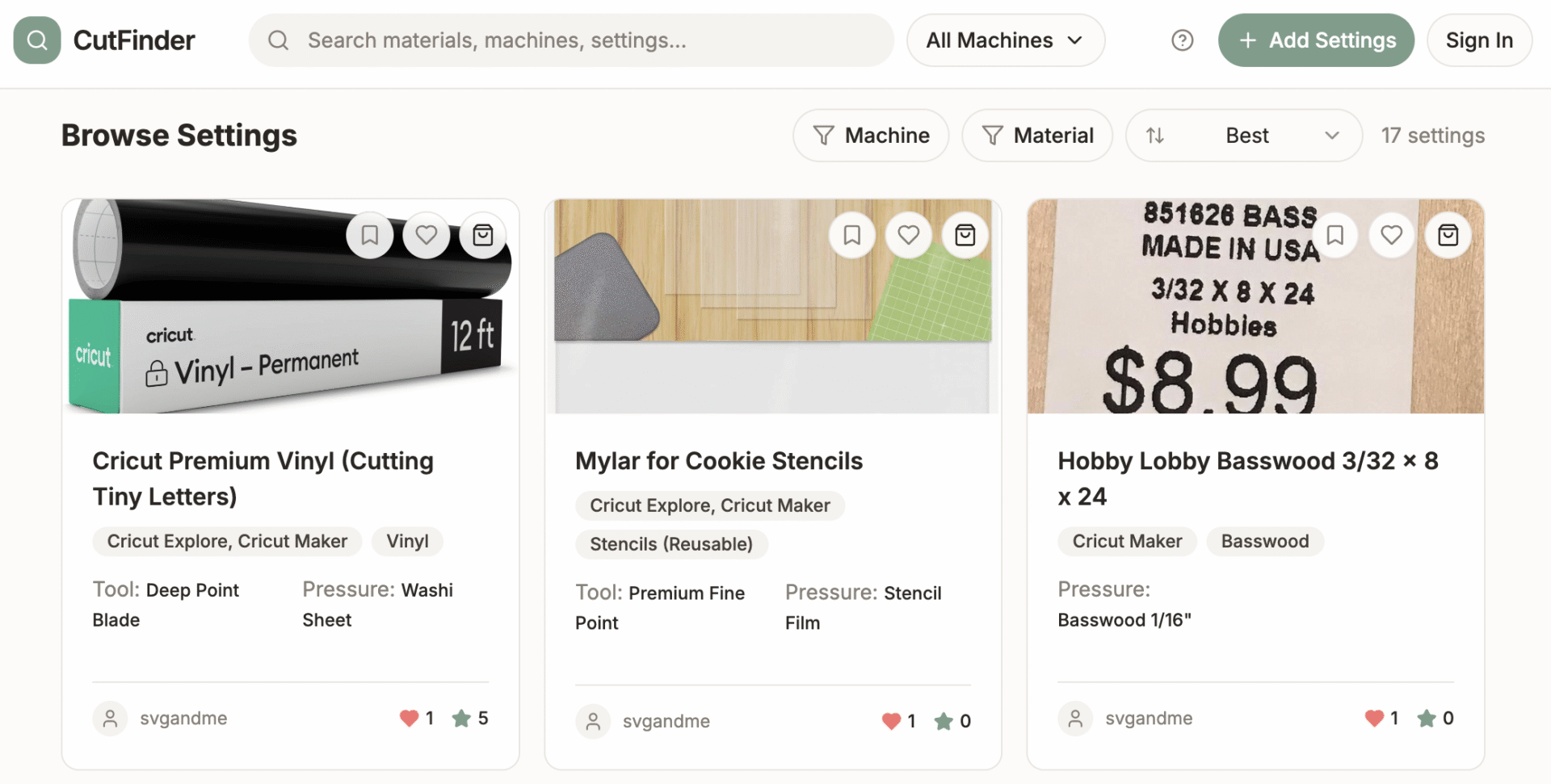The height and width of the screenshot is (784, 1551).
Task: Toggle favorite heart on Basswood card
Action: click(x=1392, y=235)
